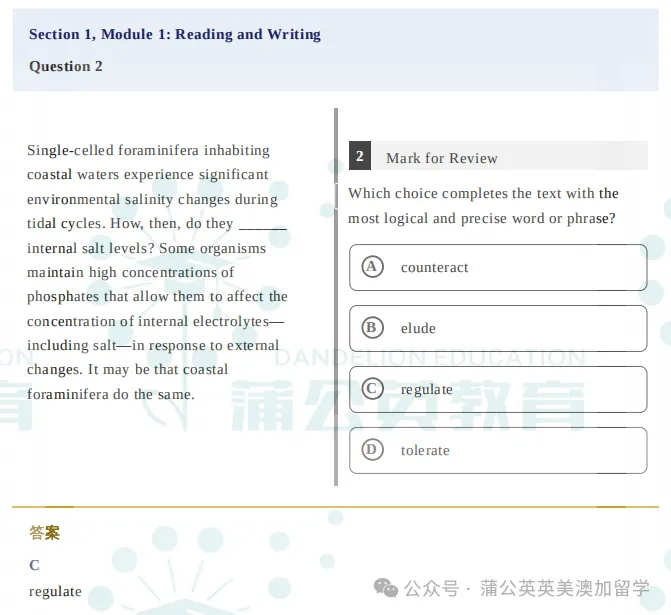Click the circled letter A icon

pos(372,267)
